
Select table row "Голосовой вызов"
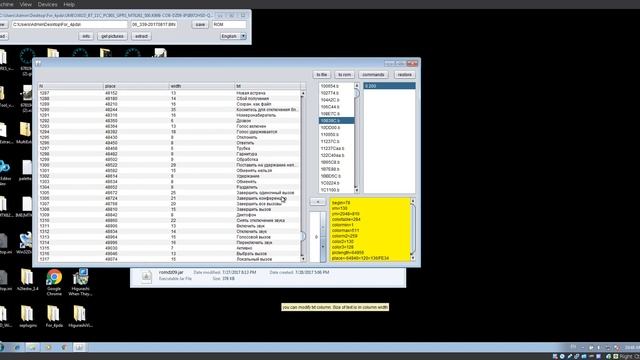click(169, 237)
